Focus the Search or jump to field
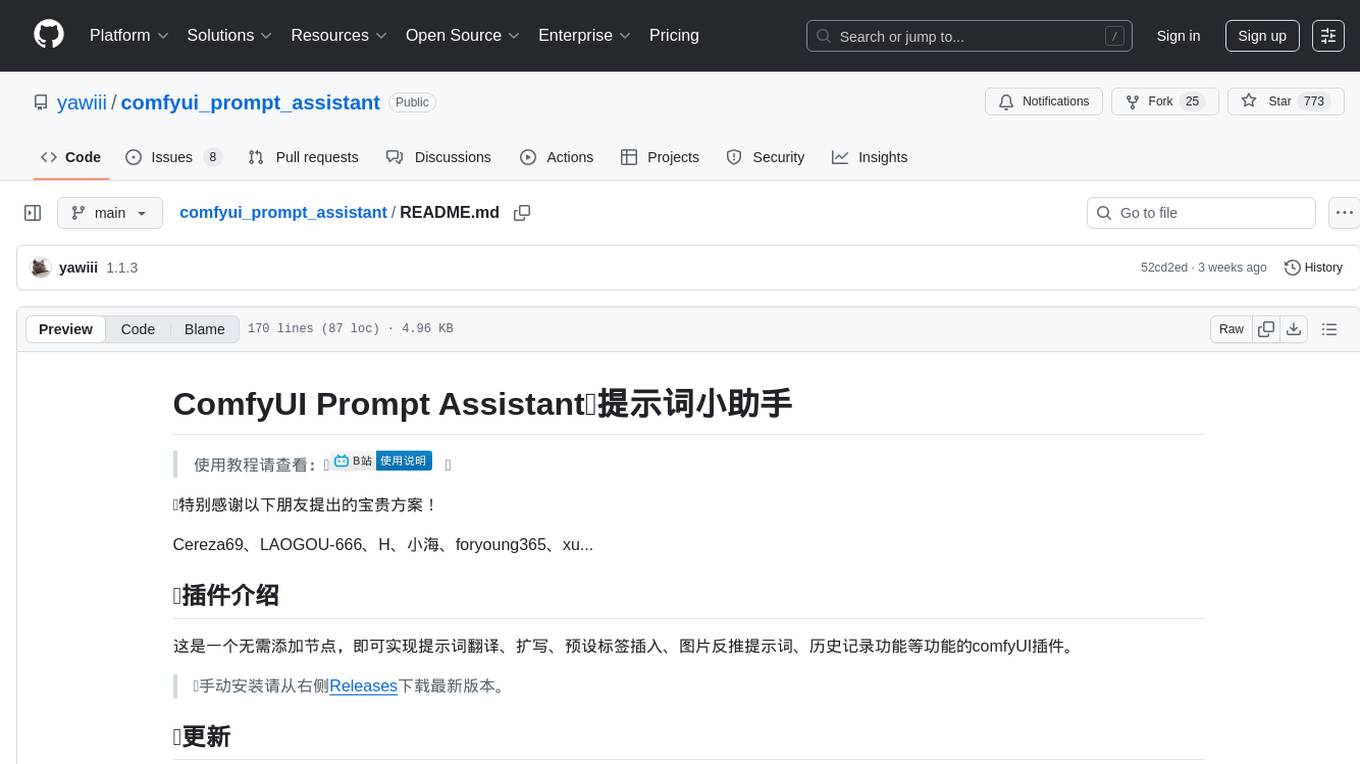1360x764 pixels. click(x=969, y=36)
